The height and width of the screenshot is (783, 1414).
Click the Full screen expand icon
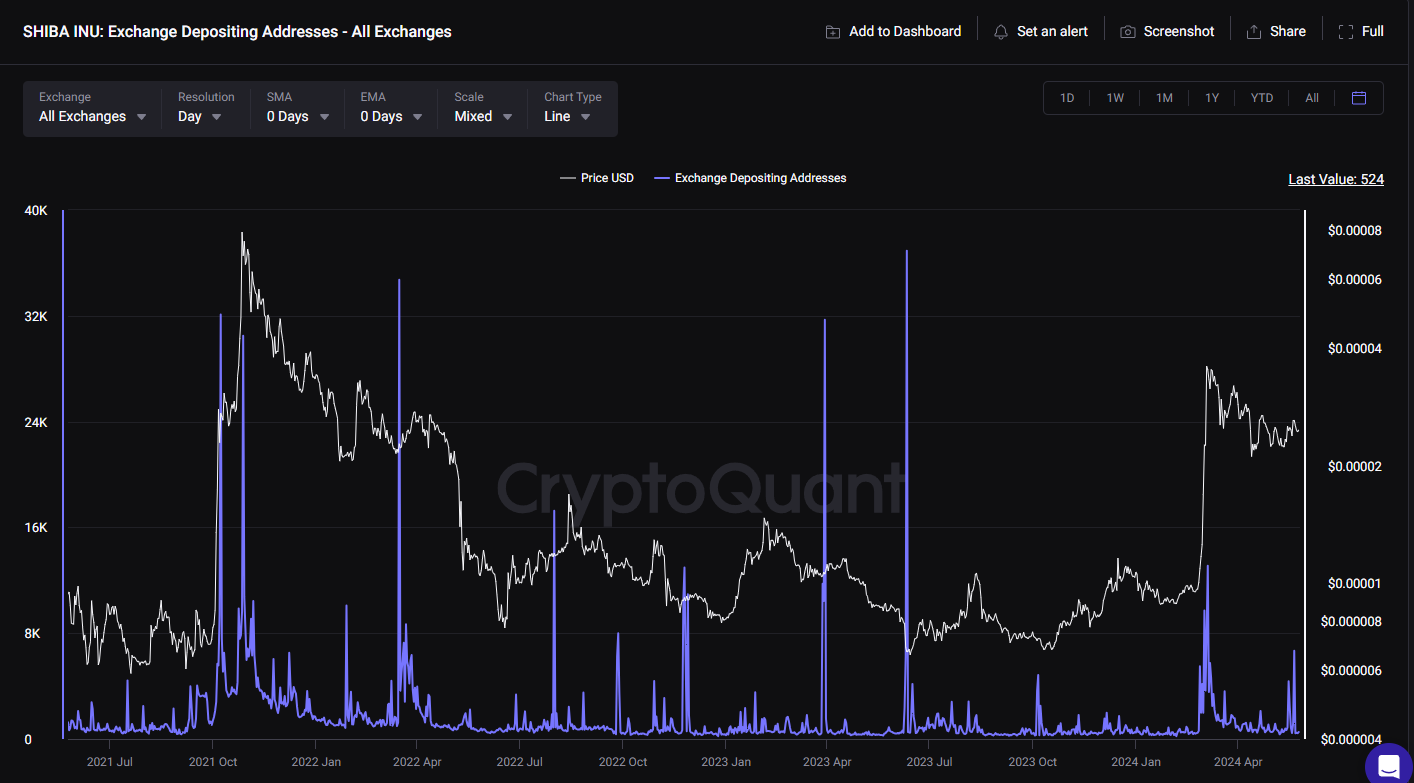(1346, 32)
